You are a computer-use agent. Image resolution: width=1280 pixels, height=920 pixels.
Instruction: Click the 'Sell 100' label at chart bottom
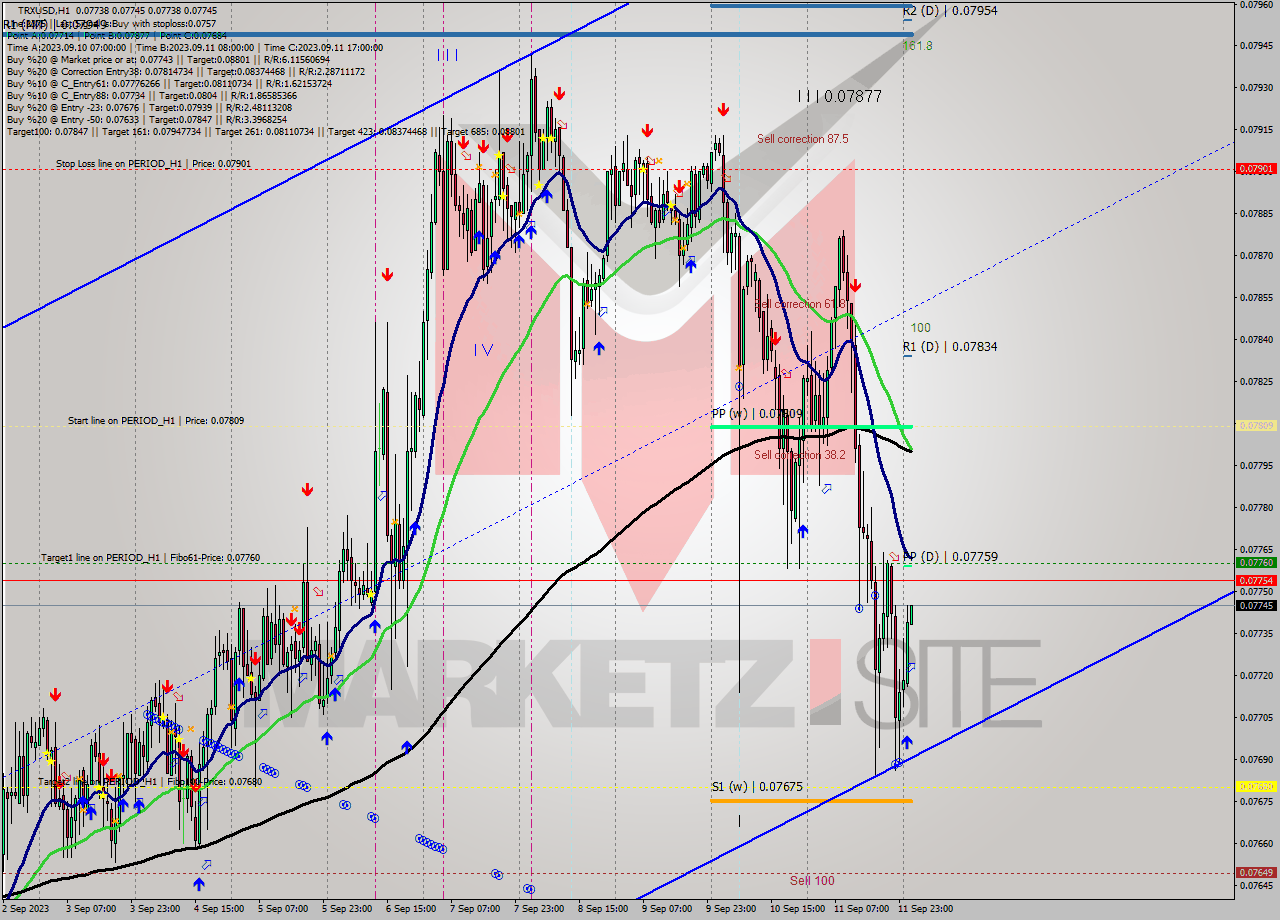[812, 880]
